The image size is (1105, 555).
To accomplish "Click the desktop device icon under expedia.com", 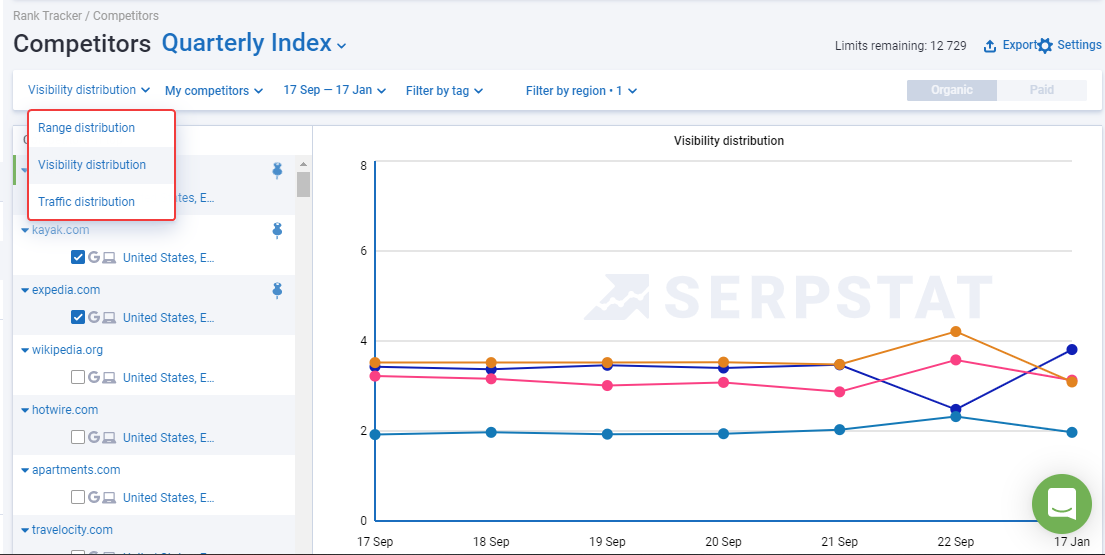I will [109, 318].
